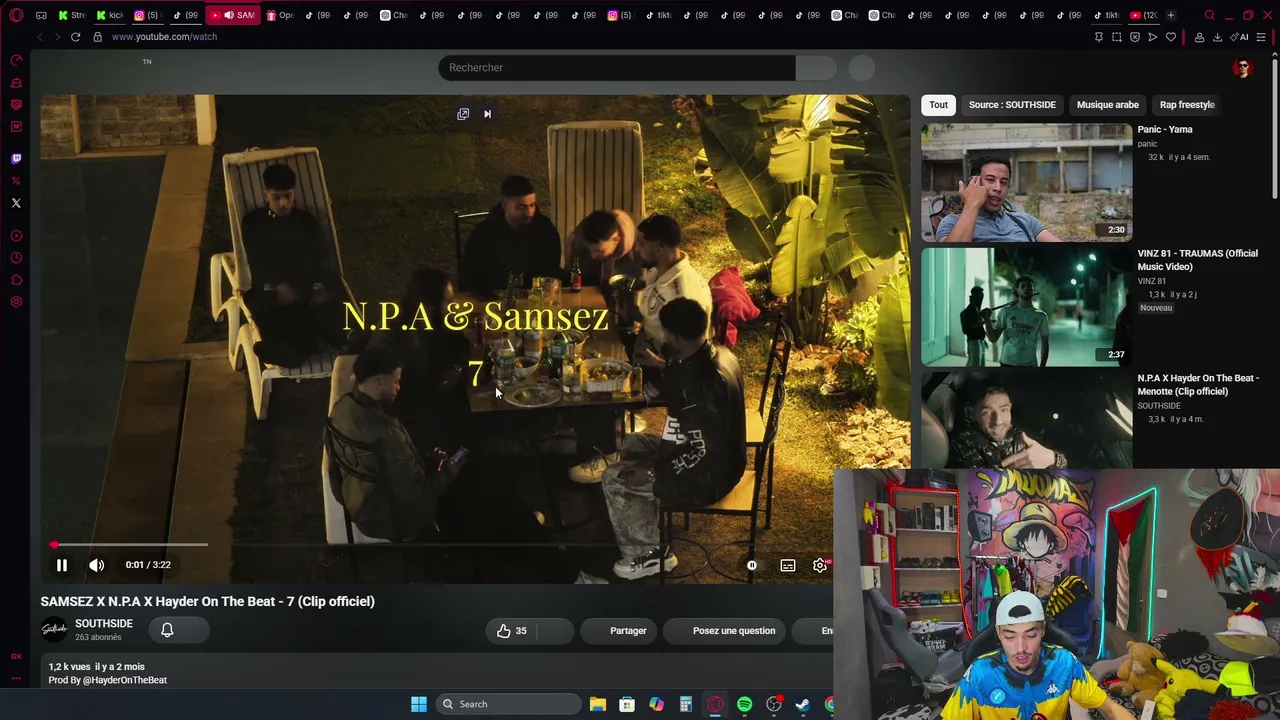Screen dimensions: 1280x720
Task: Open Microsoft Store from the taskbar
Action: [627, 704]
